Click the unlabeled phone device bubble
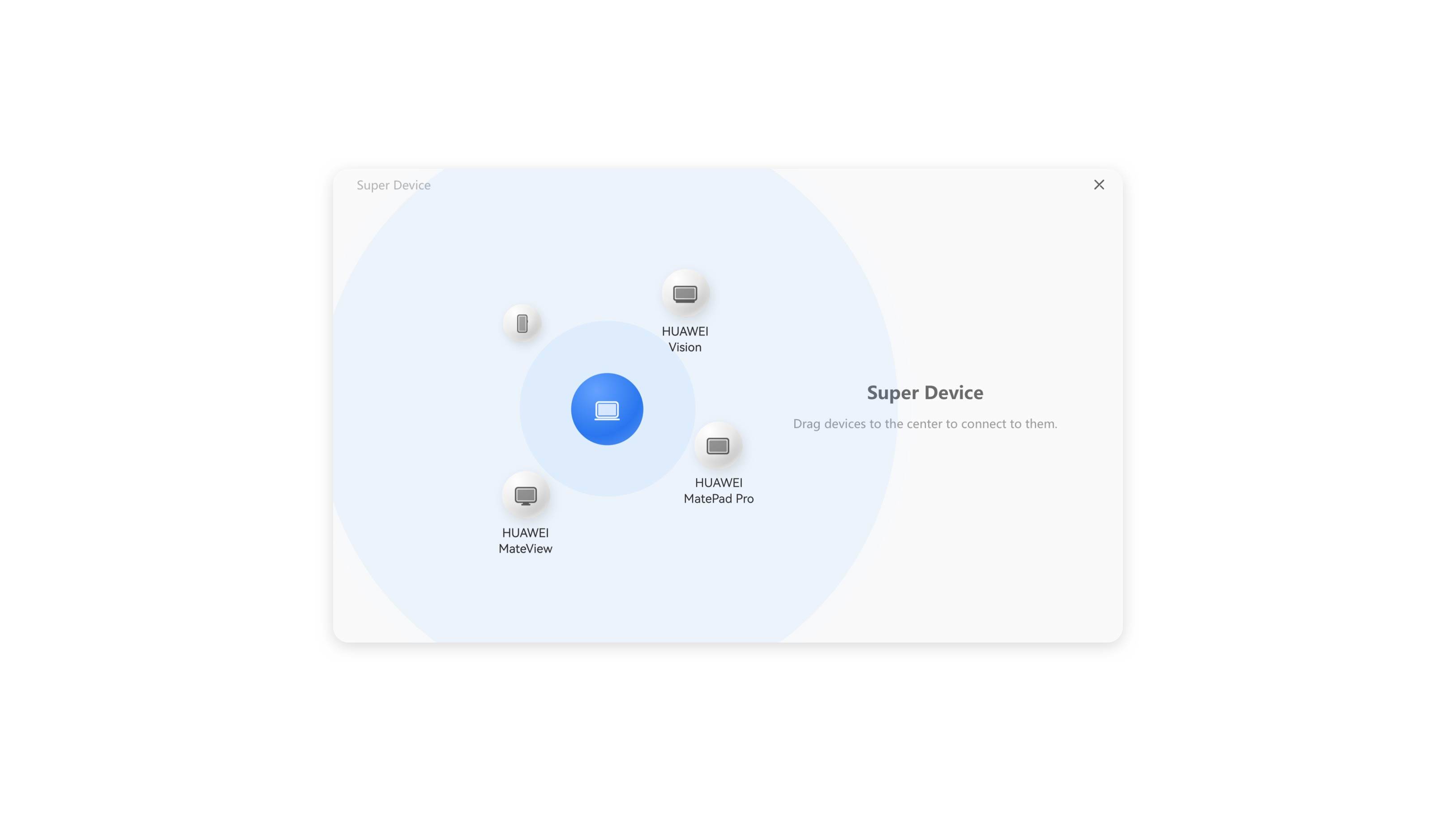Screen dimensions: 1456x819 point(522,324)
